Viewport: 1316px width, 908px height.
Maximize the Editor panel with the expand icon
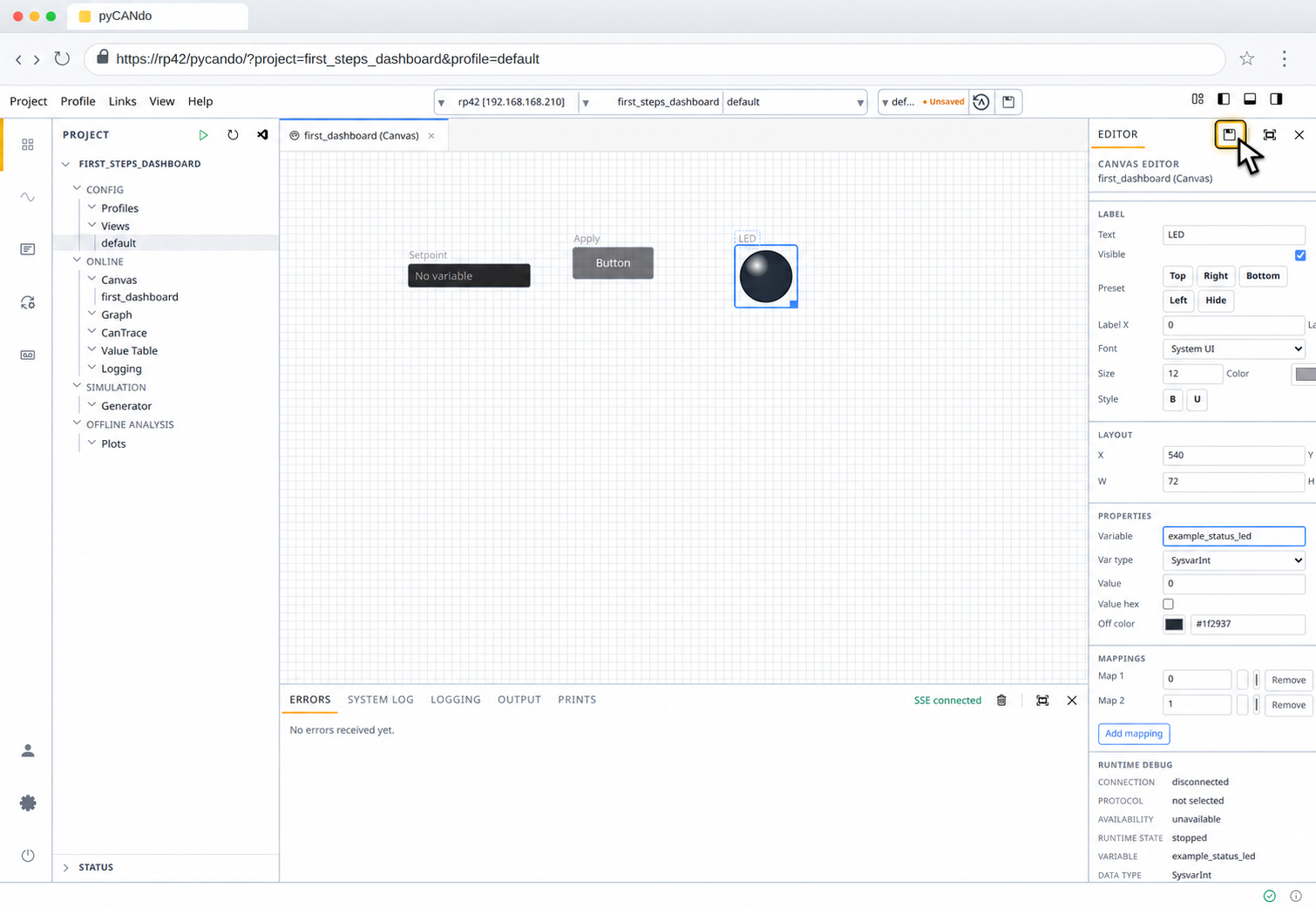tap(1270, 135)
